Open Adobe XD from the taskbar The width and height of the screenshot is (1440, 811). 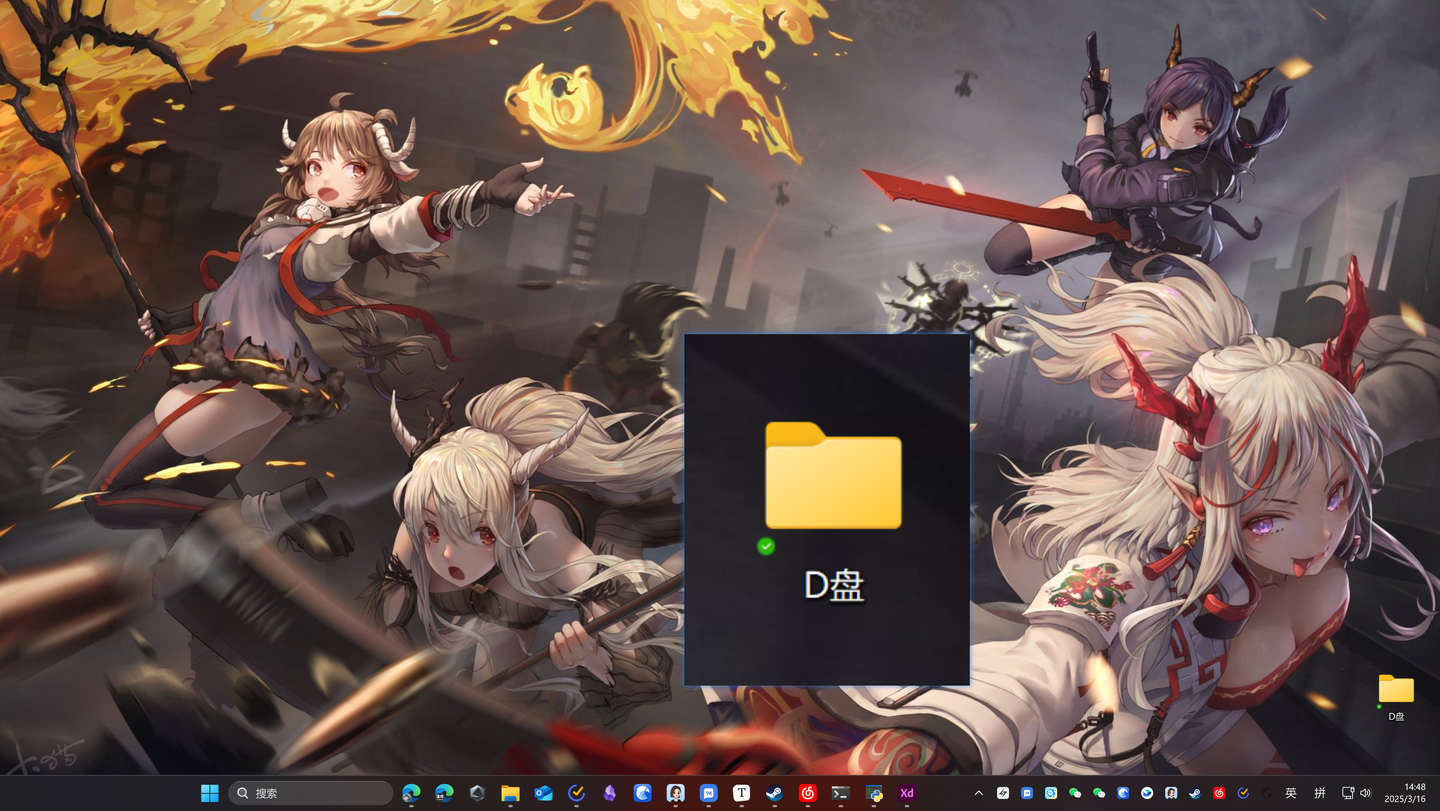[x=906, y=793]
